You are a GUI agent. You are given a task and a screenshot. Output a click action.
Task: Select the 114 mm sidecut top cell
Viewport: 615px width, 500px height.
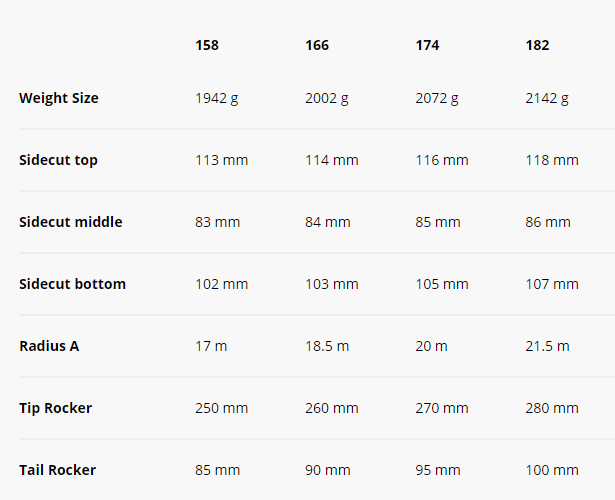point(331,160)
